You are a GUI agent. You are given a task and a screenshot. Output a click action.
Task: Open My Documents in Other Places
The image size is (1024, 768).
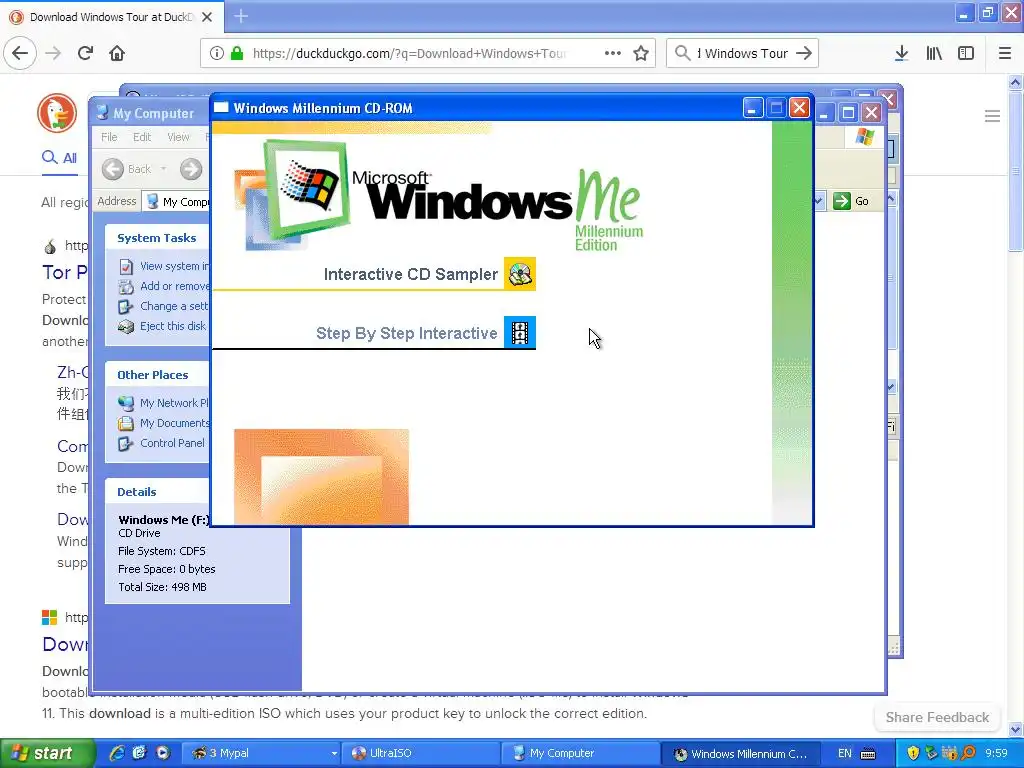click(163, 423)
